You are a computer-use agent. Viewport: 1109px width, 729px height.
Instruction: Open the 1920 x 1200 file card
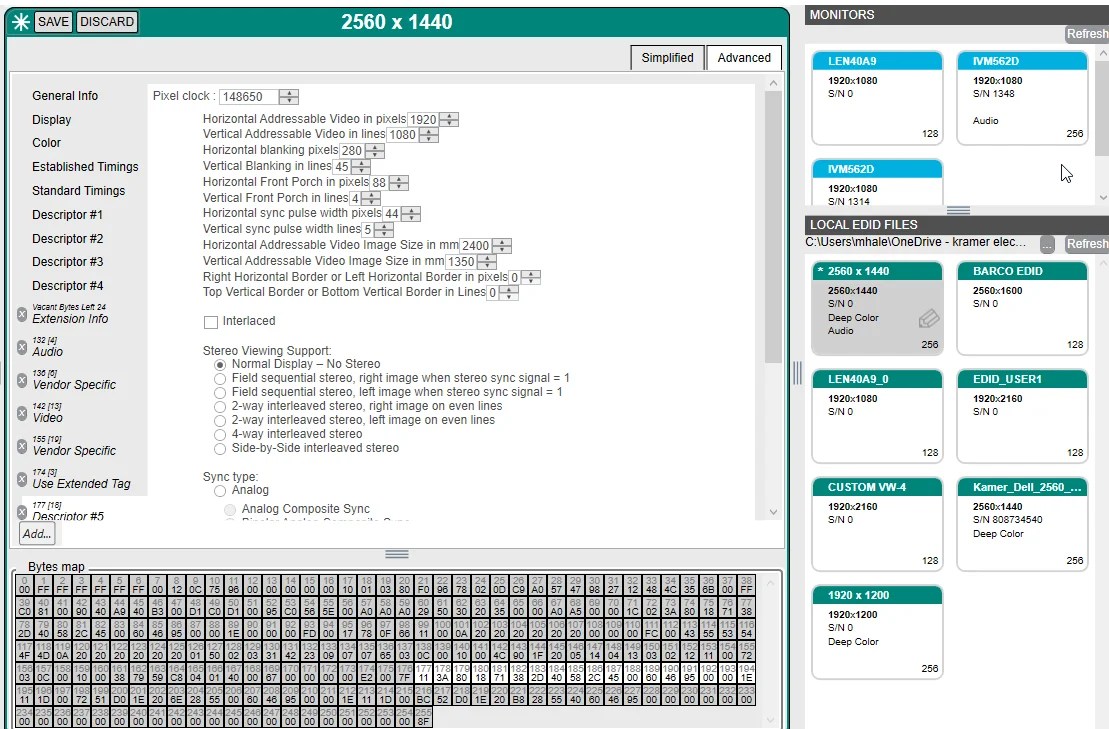tap(877, 632)
